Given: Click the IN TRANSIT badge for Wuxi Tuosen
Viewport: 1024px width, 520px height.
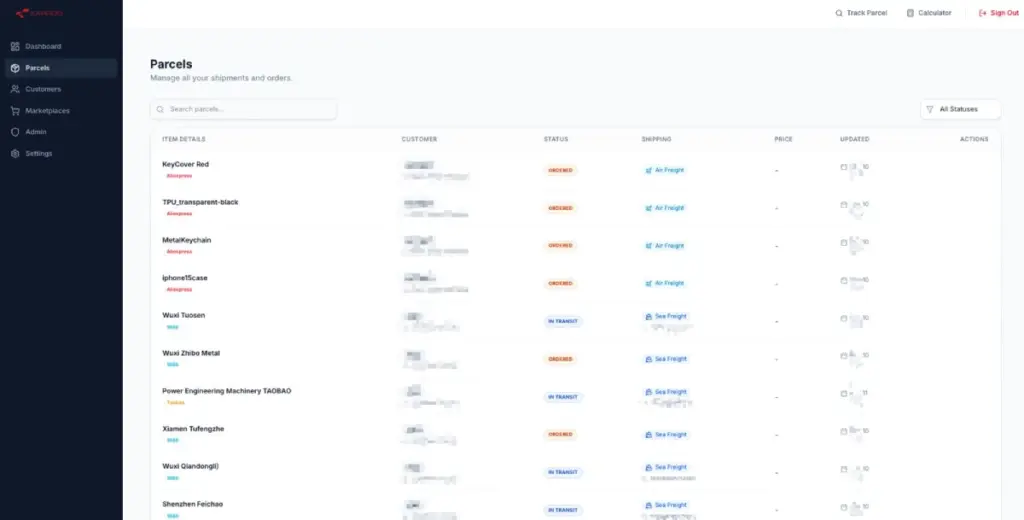Looking at the screenshot, I should pos(563,321).
